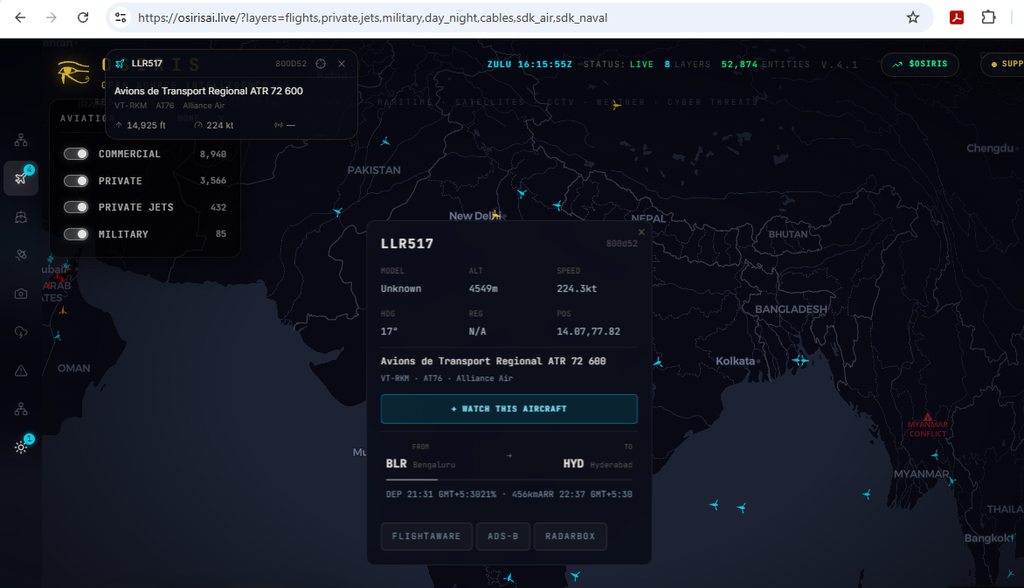1024x588 pixels.
Task: Click the HYD Hyderabad destination label
Action: pyautogui.click(x=598, y=464)
